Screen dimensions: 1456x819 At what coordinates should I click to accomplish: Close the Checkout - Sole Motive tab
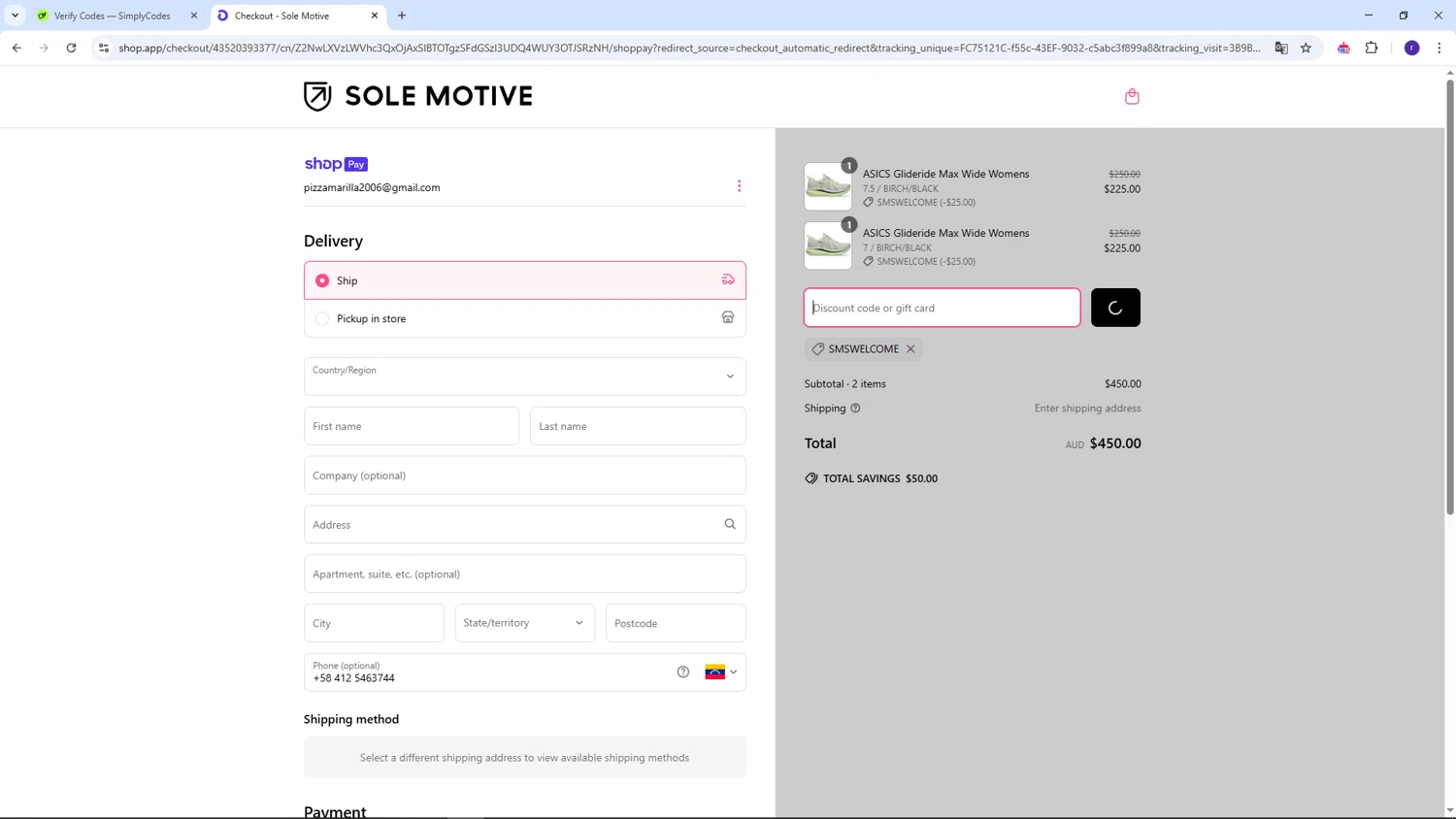click(375, 16)
